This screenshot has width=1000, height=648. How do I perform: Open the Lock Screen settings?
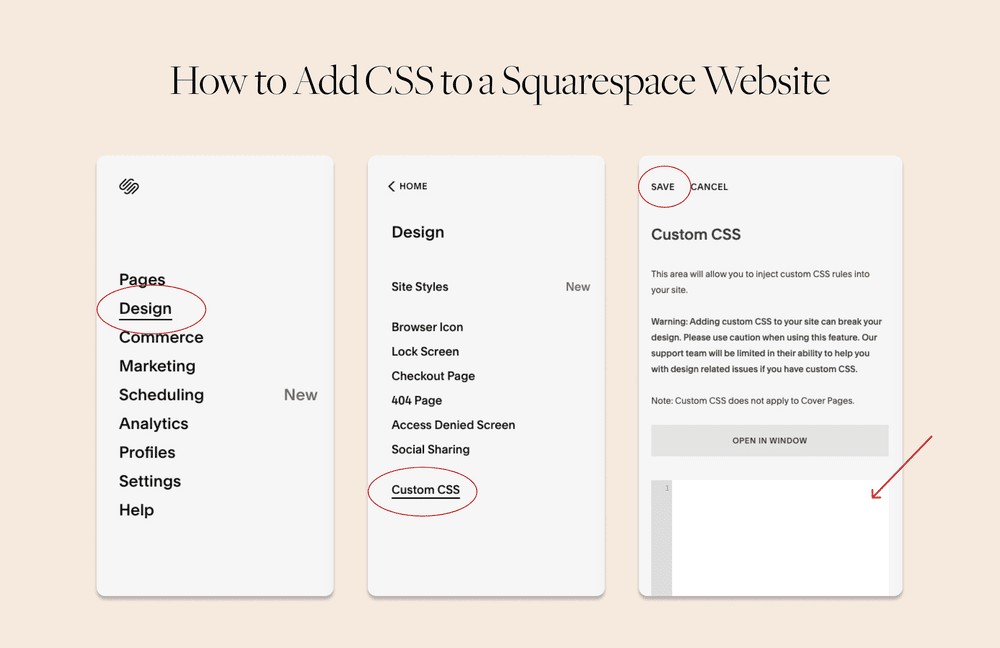coord(425,351)
